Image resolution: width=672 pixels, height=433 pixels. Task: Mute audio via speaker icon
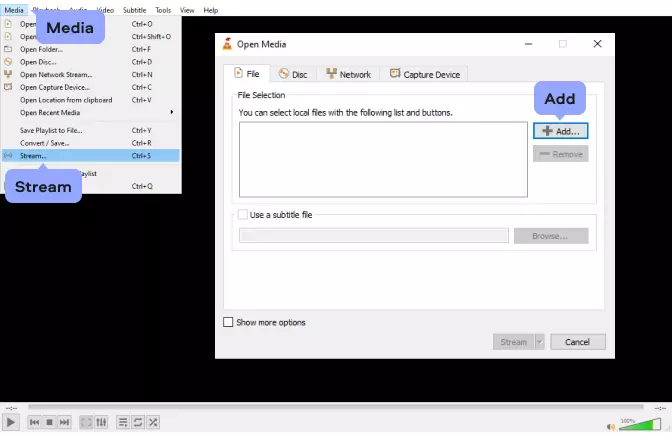click(x=611, y=427)
